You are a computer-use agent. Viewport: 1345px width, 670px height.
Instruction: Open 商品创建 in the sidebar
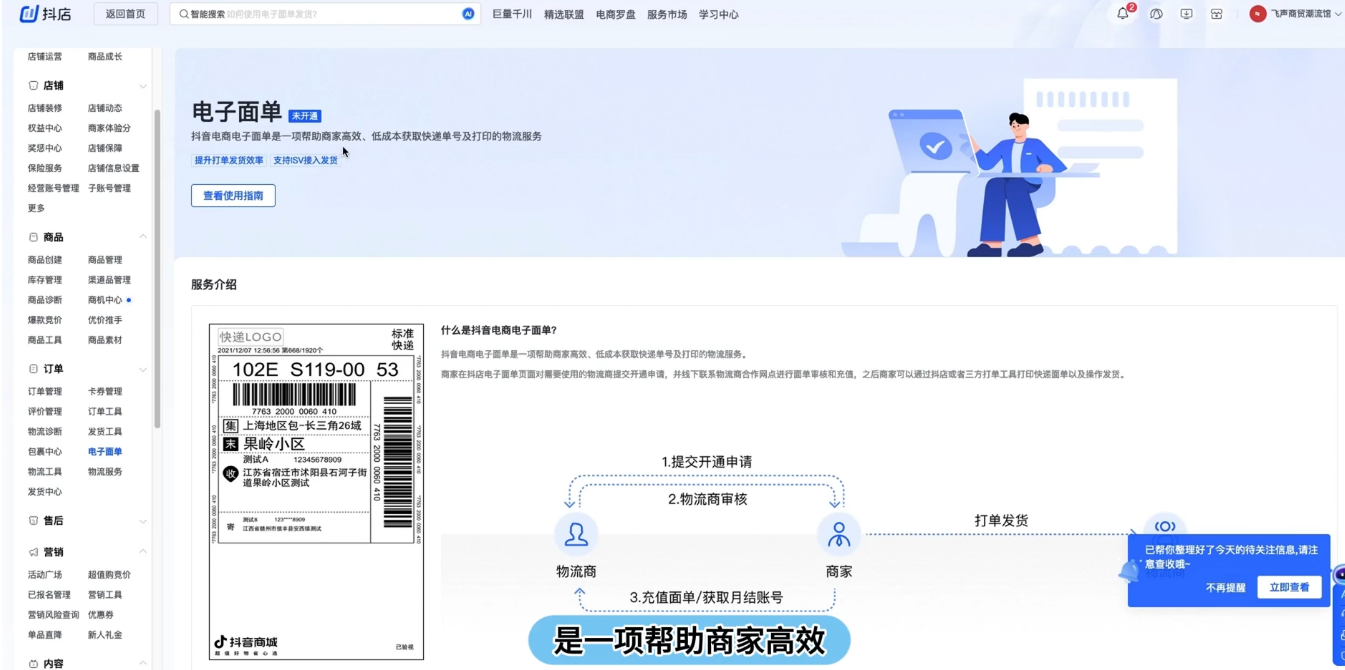pos(45,260)
